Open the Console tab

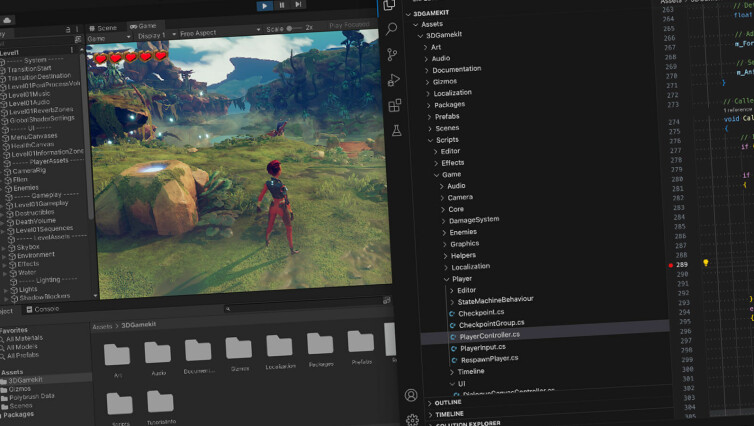[x=43, y=309]
